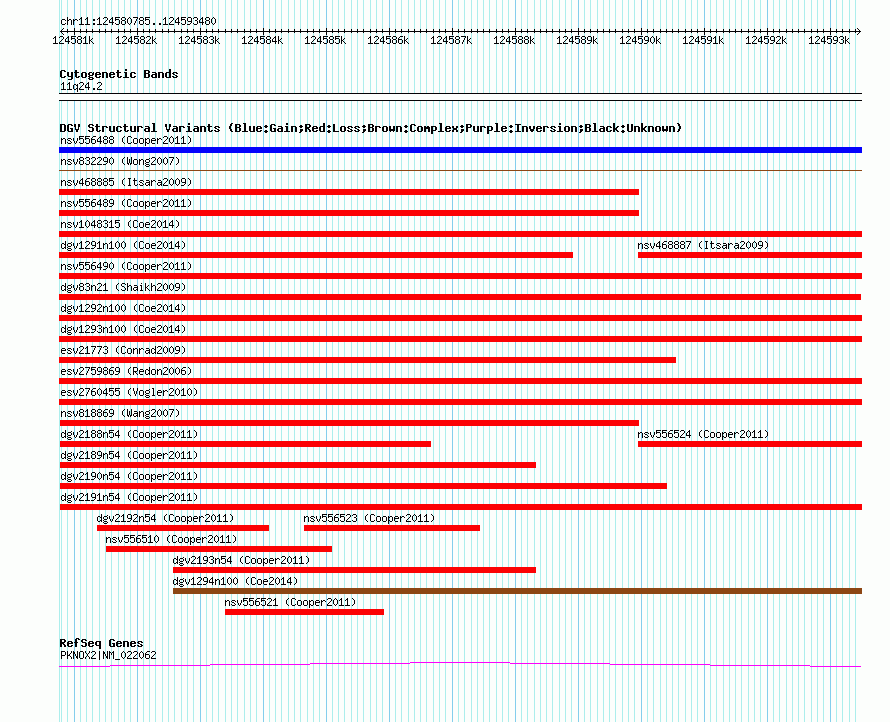The image size is (890, 722).
Task: Click the DGV Structural Variants track title
Action: [371, 128]
